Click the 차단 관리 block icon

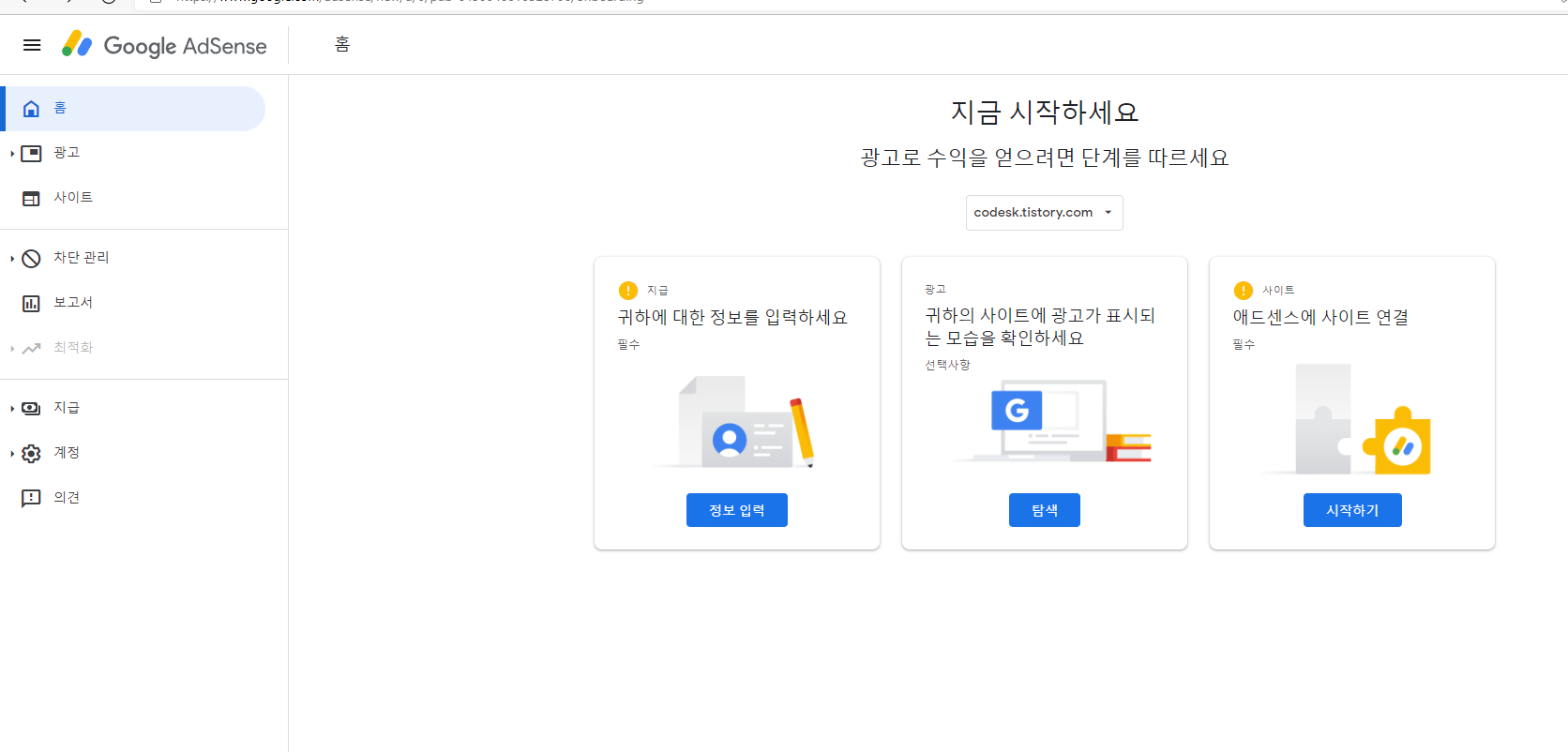(31, 258)
